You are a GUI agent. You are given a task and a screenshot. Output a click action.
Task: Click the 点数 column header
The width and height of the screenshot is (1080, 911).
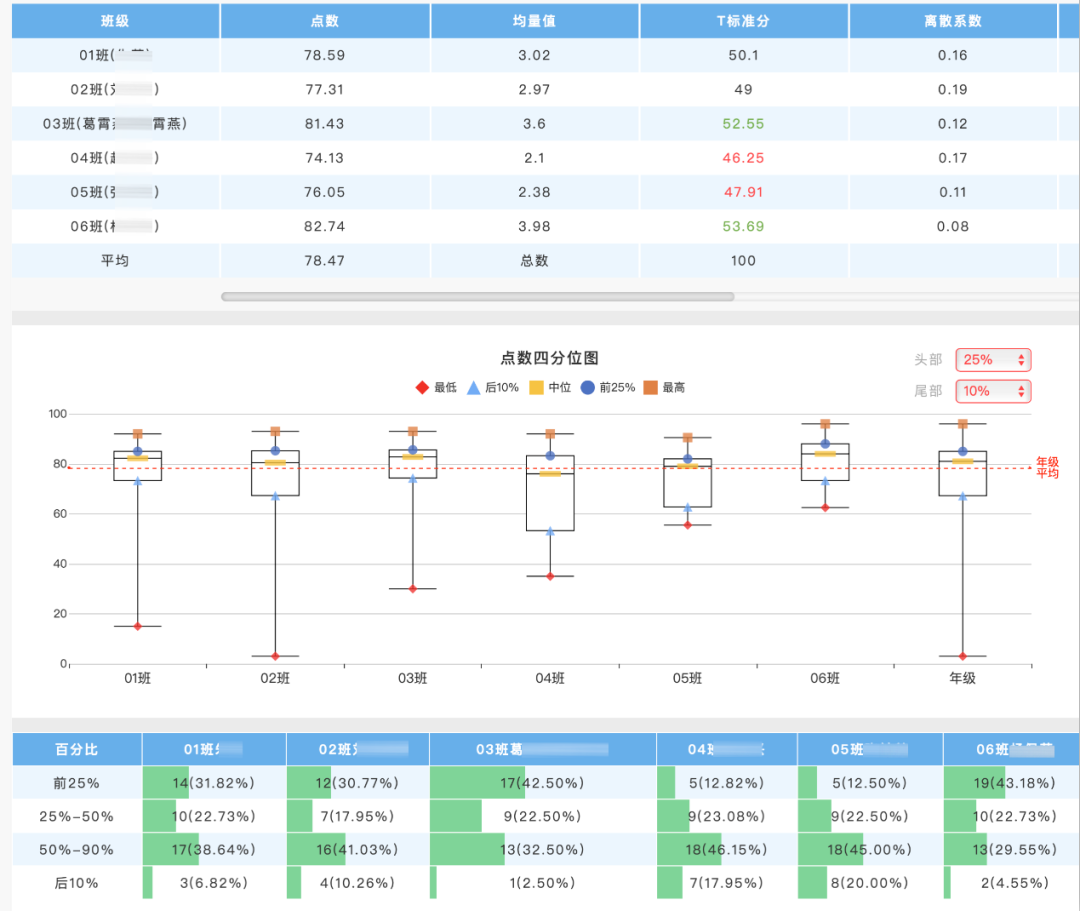pyautogui.click(x=325, y=21)
